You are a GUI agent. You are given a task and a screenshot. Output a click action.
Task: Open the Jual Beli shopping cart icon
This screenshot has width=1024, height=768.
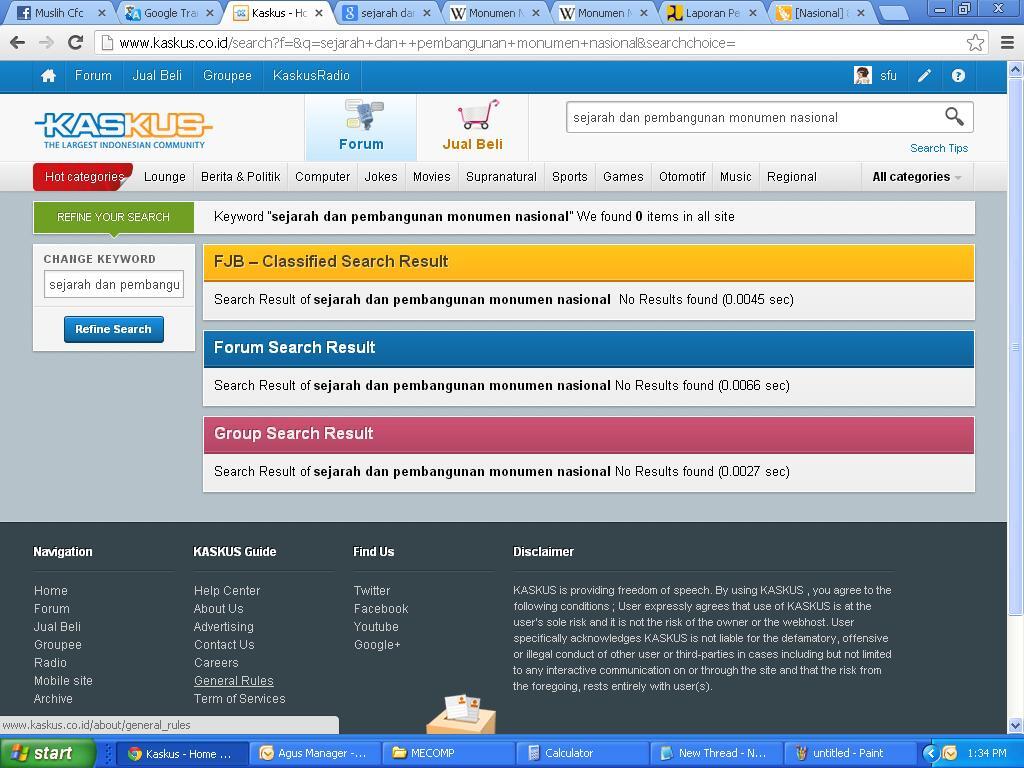[477, 115]
